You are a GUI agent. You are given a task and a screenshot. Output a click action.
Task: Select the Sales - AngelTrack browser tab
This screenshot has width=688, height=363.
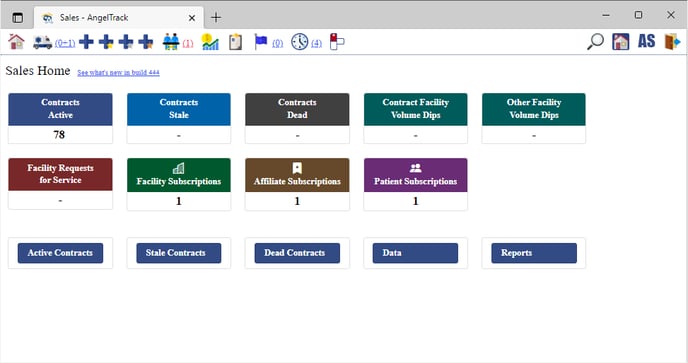click(x=118, y=18)
